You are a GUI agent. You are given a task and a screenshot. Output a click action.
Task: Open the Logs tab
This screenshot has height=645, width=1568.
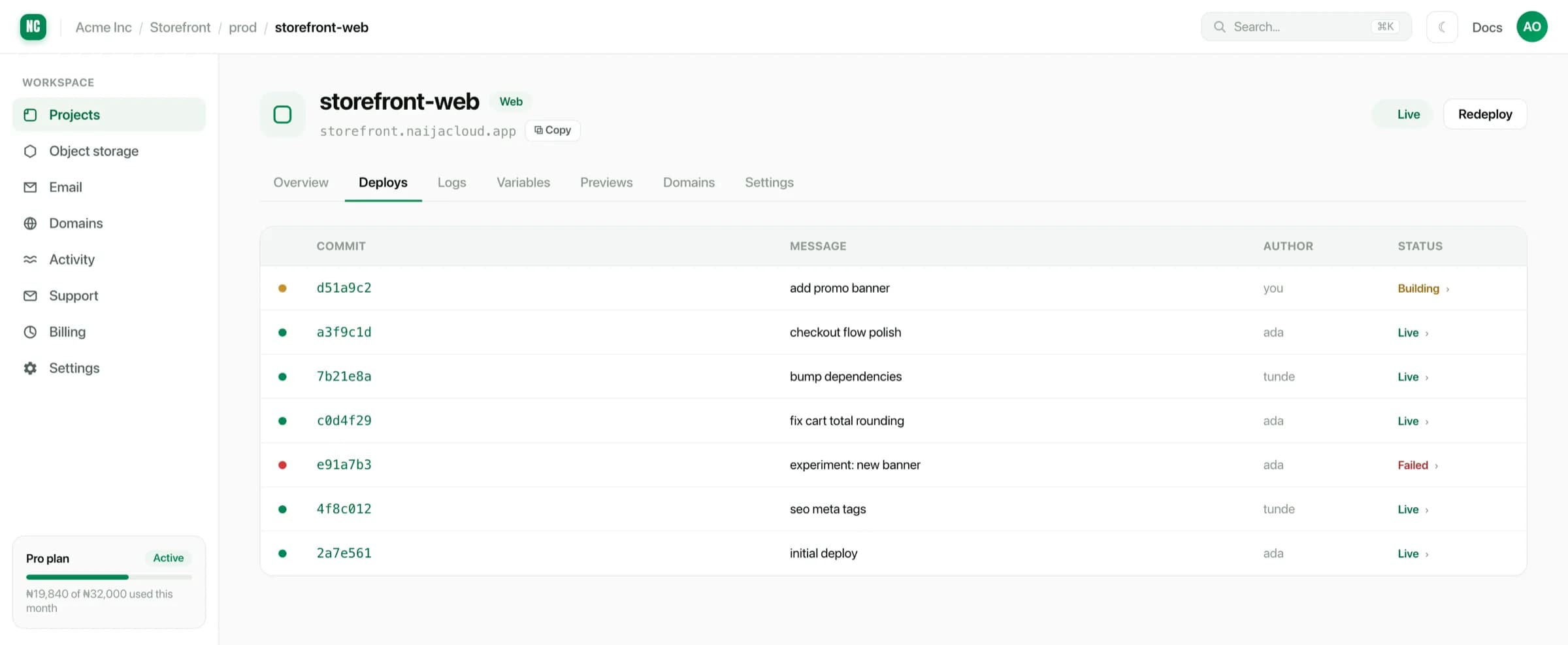pyautogui.click(x=451, y=182)
